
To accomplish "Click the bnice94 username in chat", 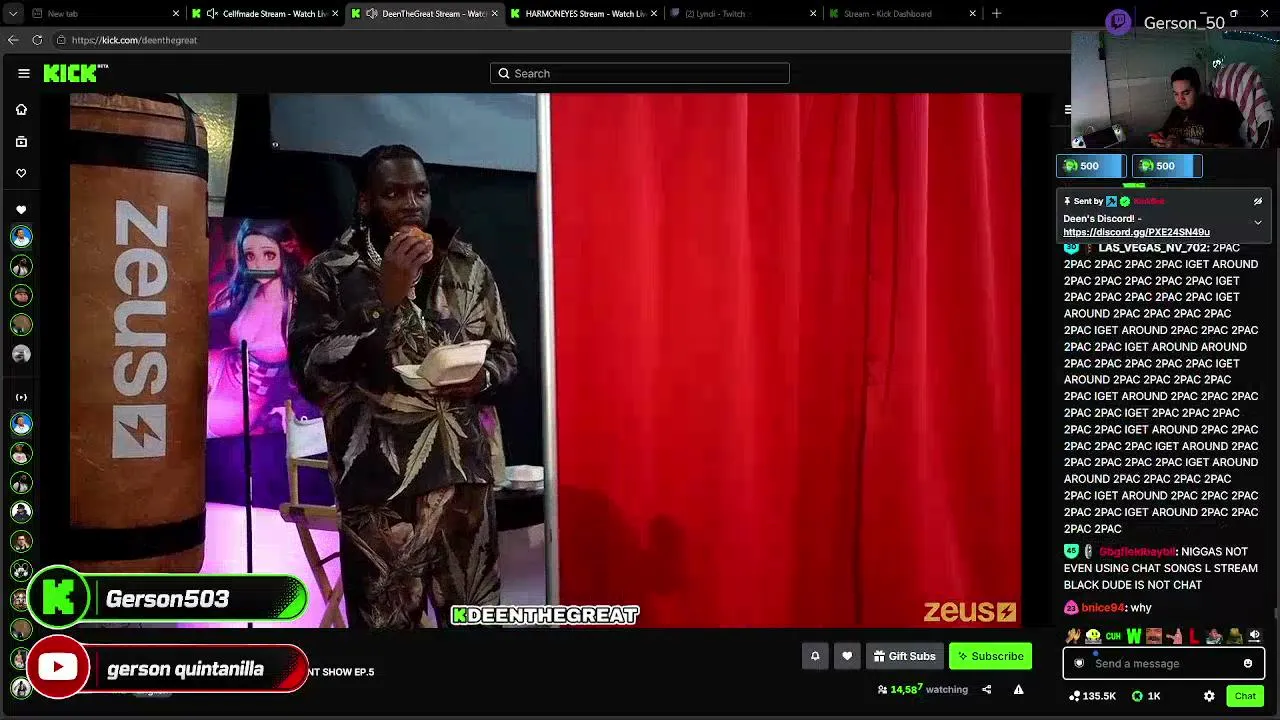I will 1102,608.
